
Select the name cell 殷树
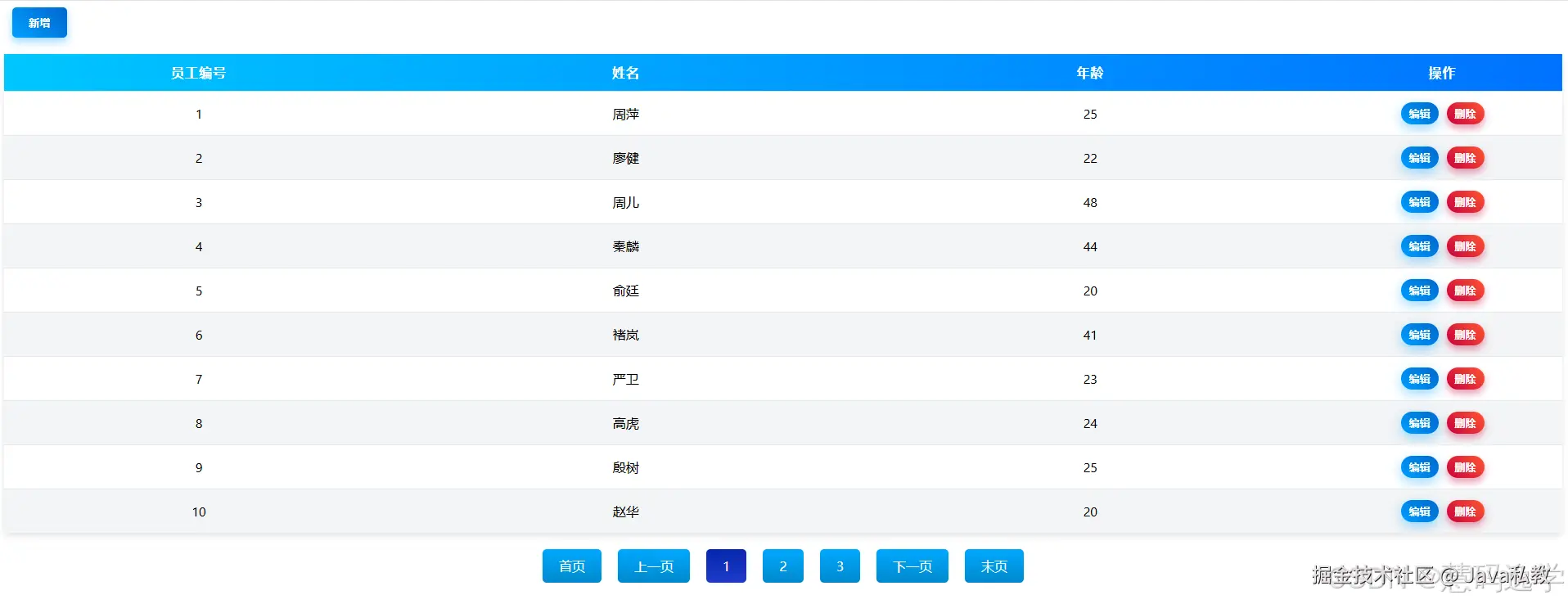pyautogui.click(x=625, y=467)
